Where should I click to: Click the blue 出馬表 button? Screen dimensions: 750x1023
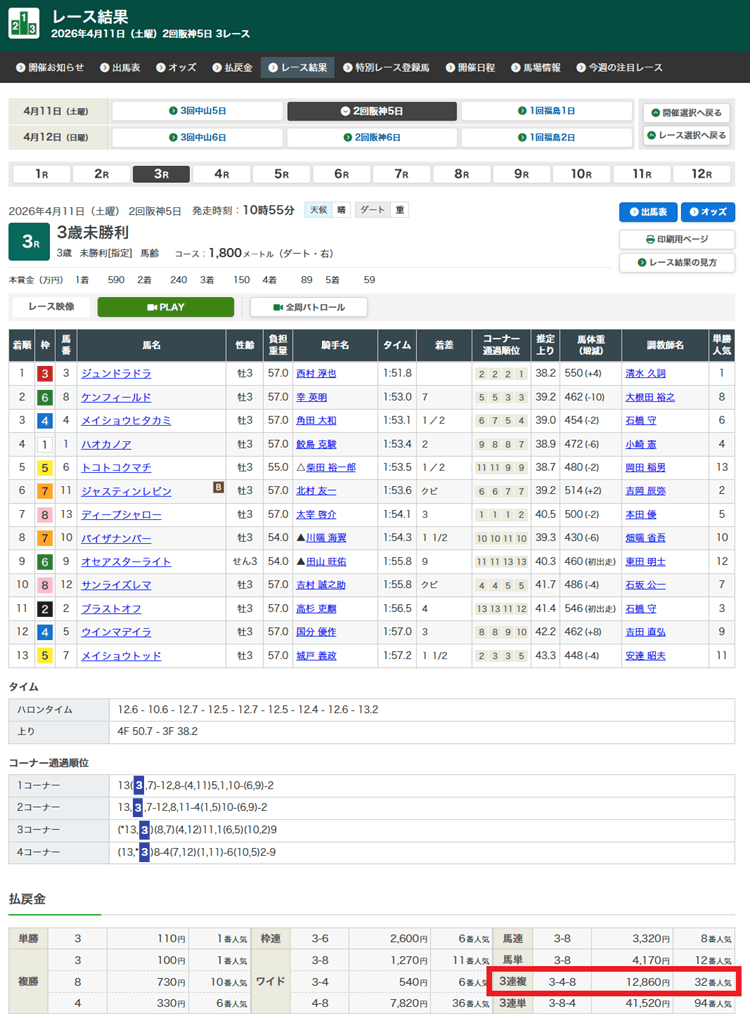coord(648,212)
